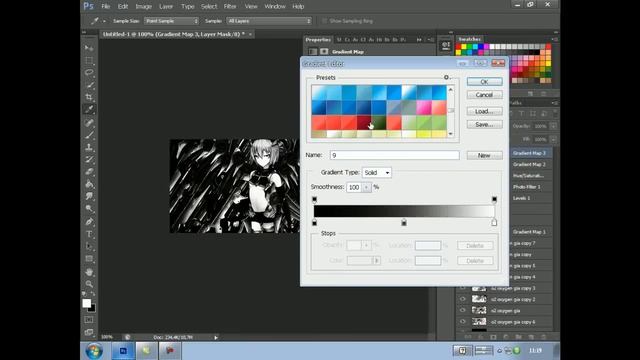The height and width of the screenshot is (360, 640).
Task: Click the foreground color swatch in toolbox
Action: 87,303
